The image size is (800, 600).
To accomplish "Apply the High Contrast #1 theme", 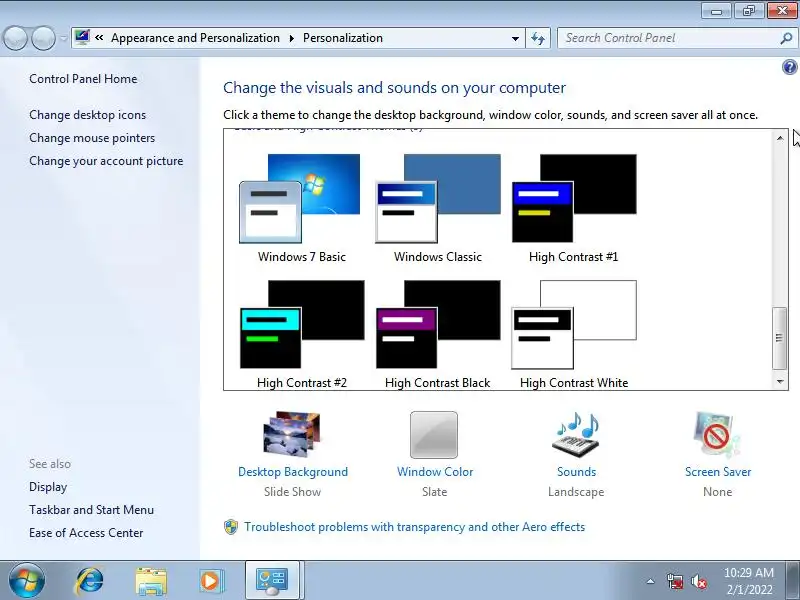I will click(574, 199).
